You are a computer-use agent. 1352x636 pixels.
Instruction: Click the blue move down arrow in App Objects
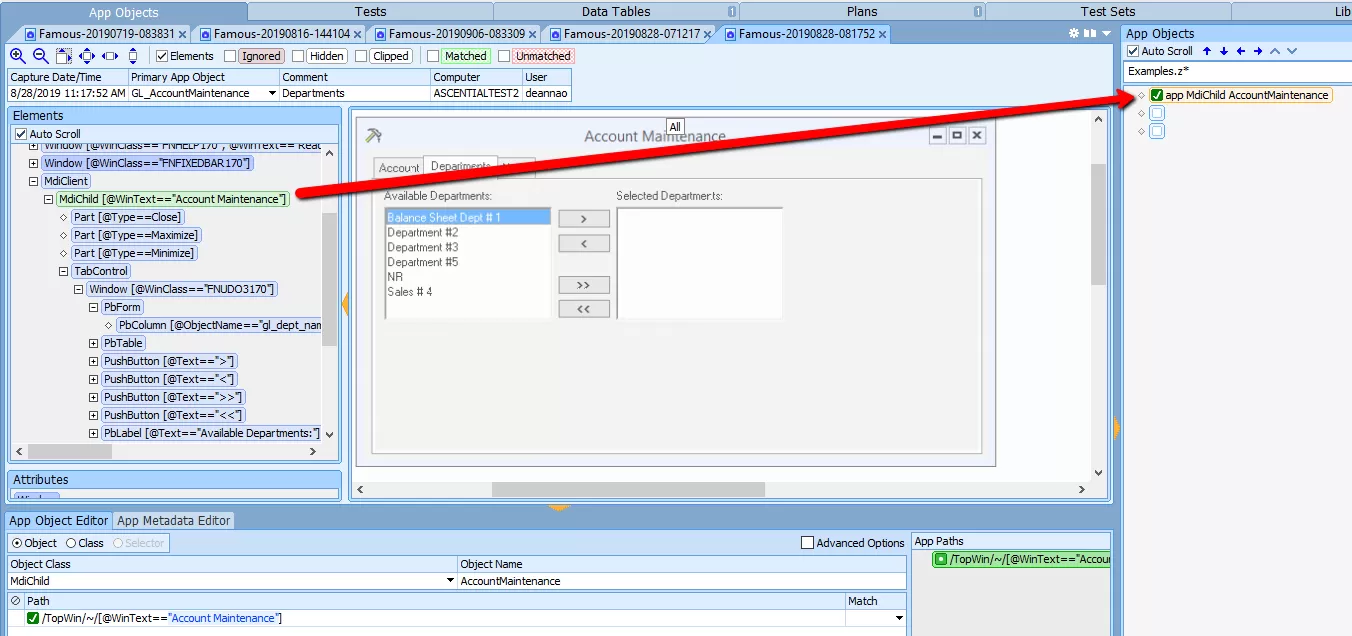[1224, 51]
